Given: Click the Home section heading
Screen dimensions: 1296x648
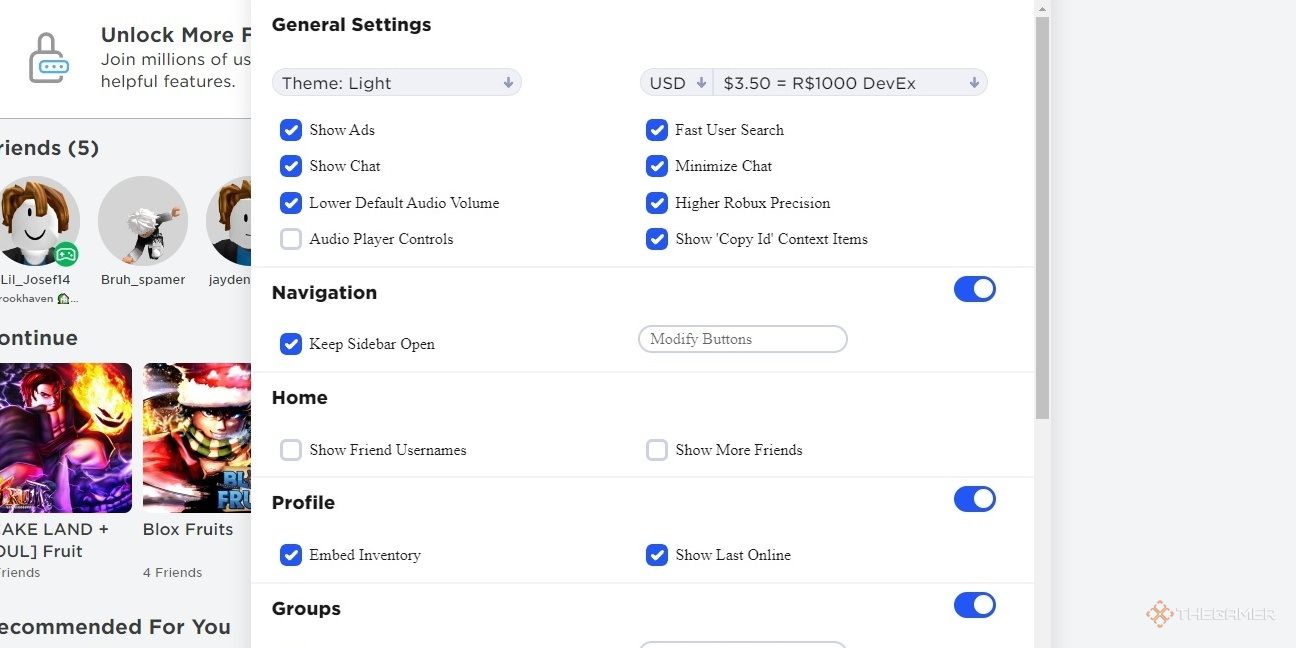Looking at the screenshot, I should (300, 397).
